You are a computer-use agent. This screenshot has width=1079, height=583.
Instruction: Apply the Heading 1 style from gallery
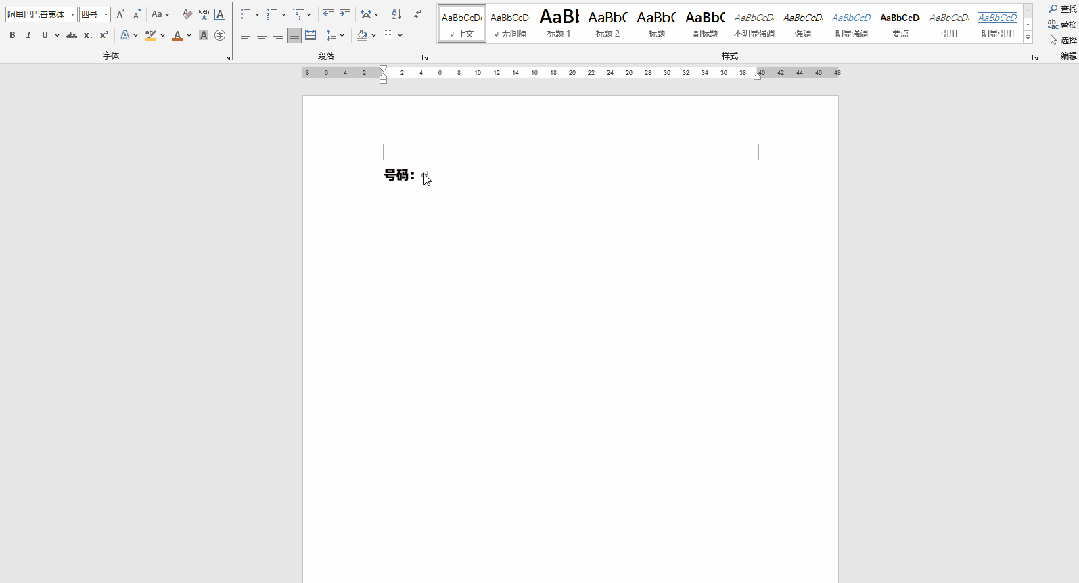(559, 22)
